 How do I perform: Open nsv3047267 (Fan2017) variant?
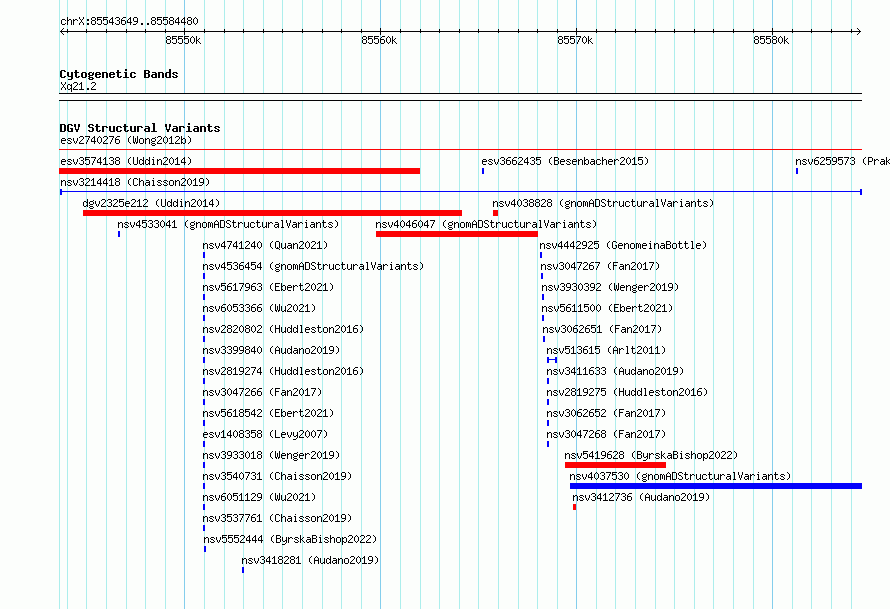600,266
